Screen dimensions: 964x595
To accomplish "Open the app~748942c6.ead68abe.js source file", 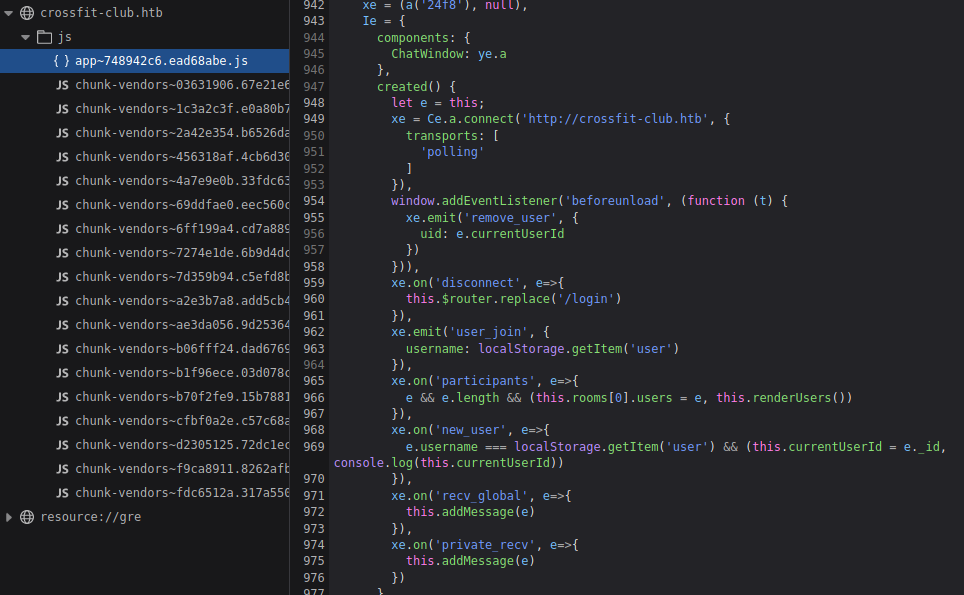I will tap(160, 61).
